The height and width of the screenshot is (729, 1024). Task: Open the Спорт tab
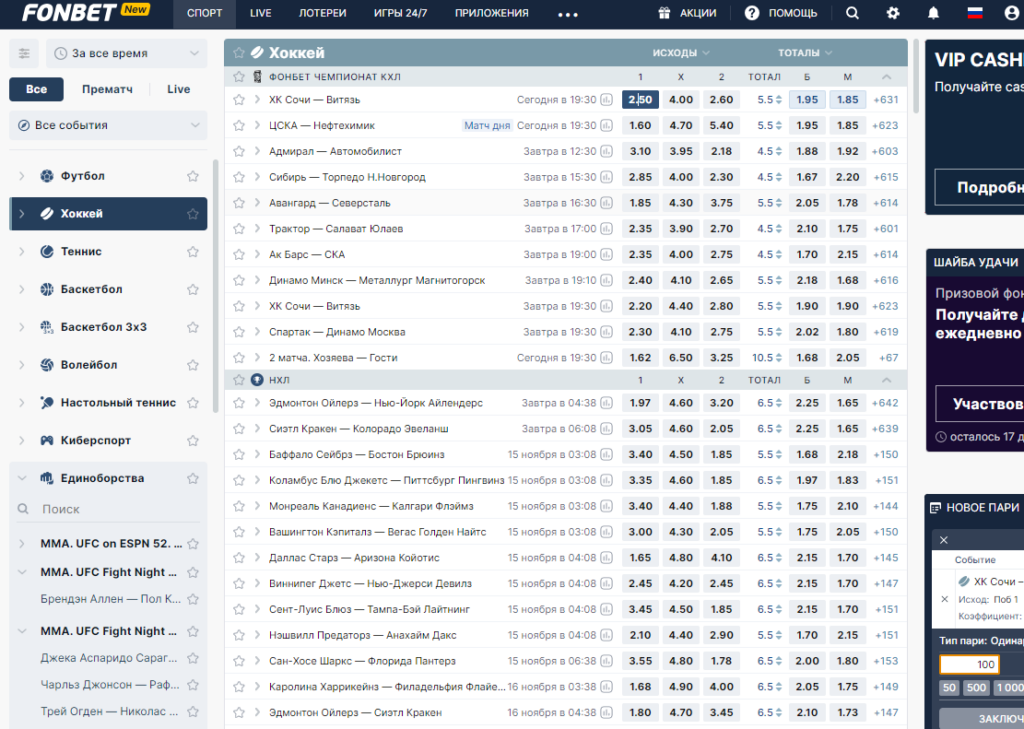pos(204,13)
